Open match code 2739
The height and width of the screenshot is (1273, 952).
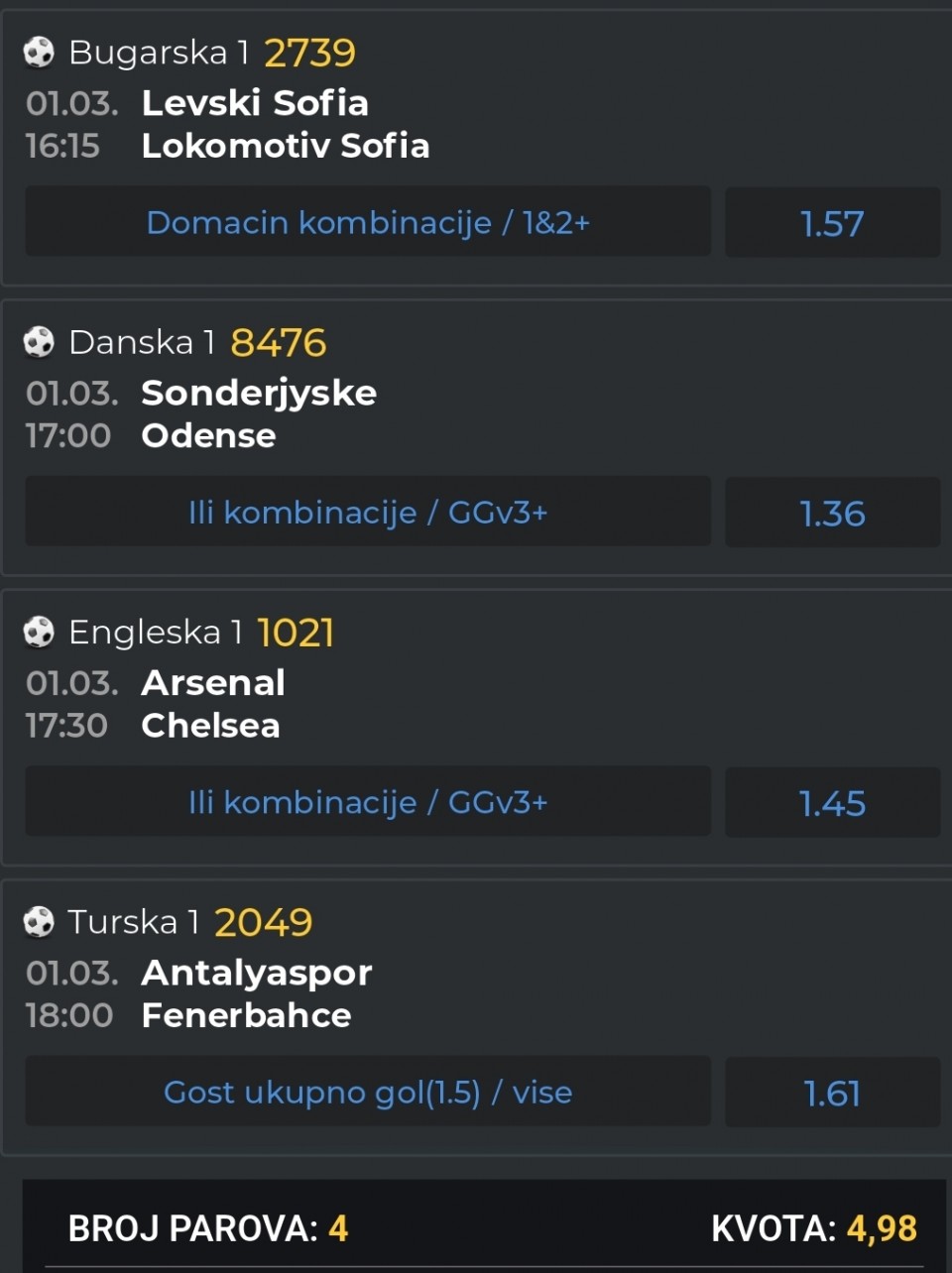pos(309,53)
